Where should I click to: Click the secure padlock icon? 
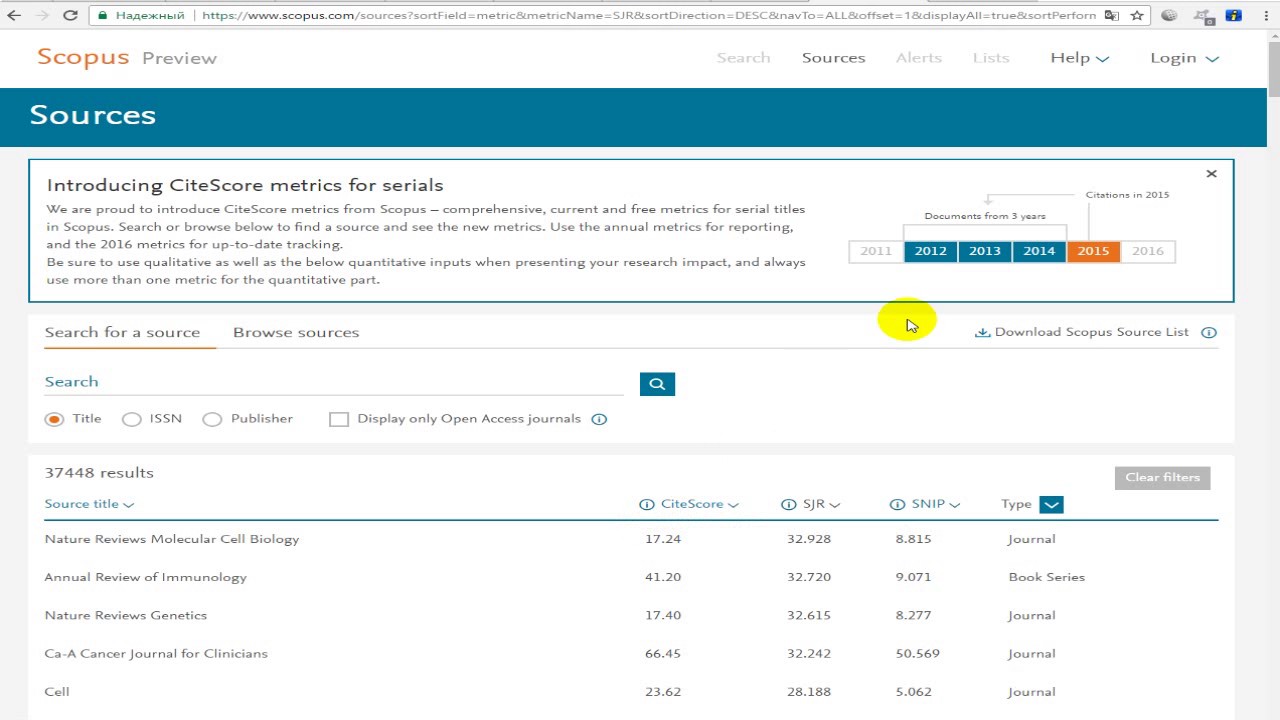point(103,15)
